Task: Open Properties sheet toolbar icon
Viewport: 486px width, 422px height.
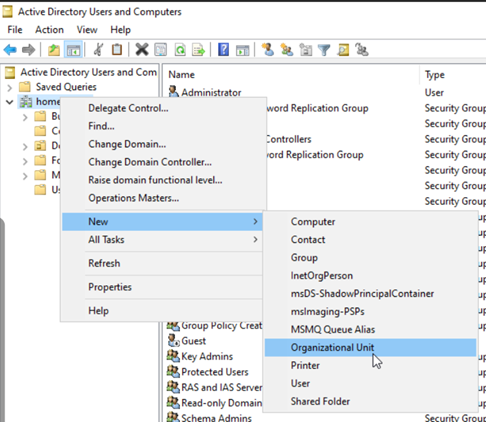Action: pos(161,50)
